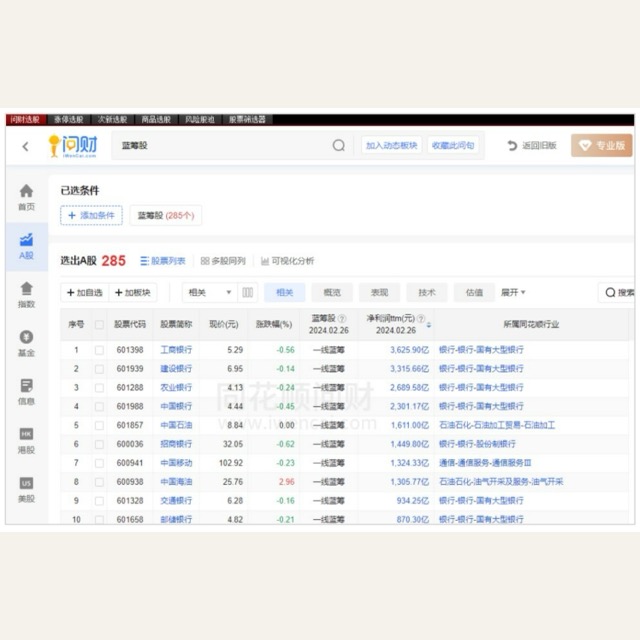The width and height of the screenshot is (640, 640).
Task: Select the 概览 filter tab
Action: point(332,292)
